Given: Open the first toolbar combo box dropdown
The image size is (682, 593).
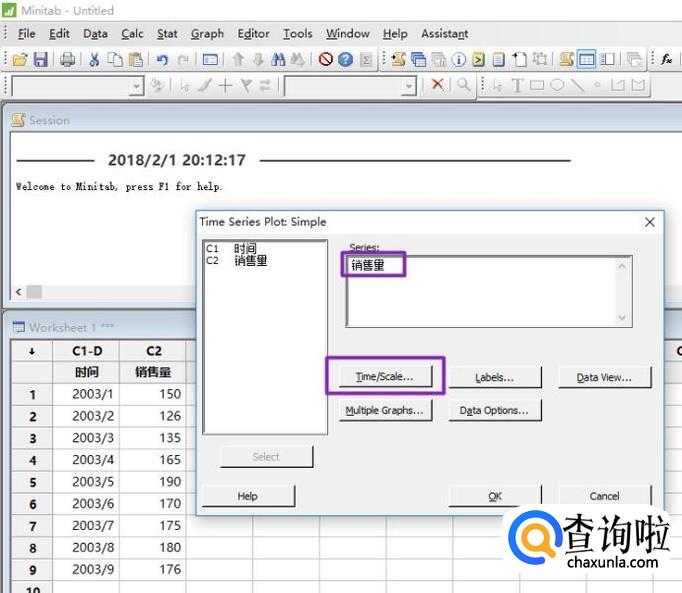Looking at the screenshot, I should [137, 87].
